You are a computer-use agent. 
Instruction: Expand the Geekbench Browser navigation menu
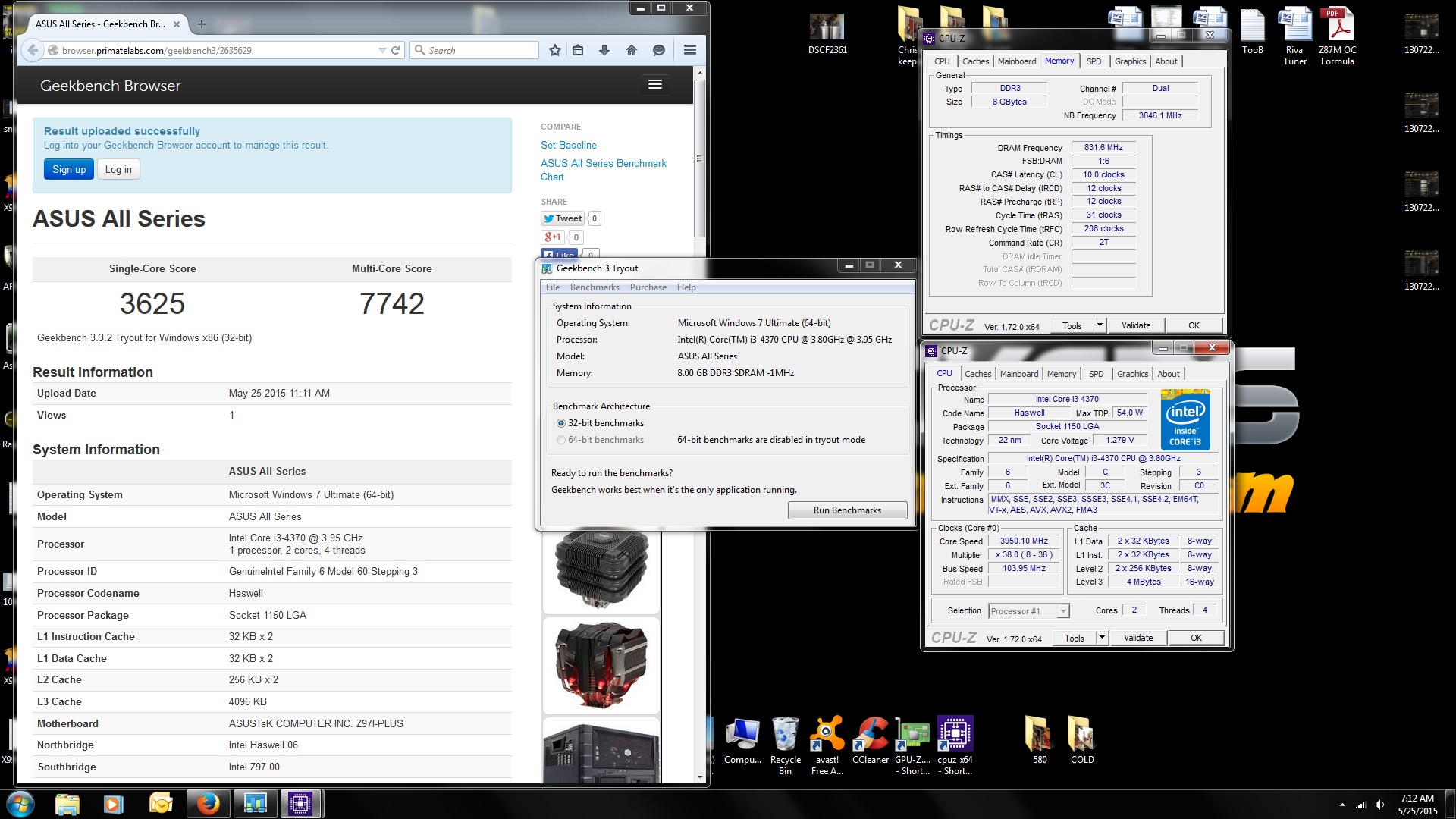655,85
